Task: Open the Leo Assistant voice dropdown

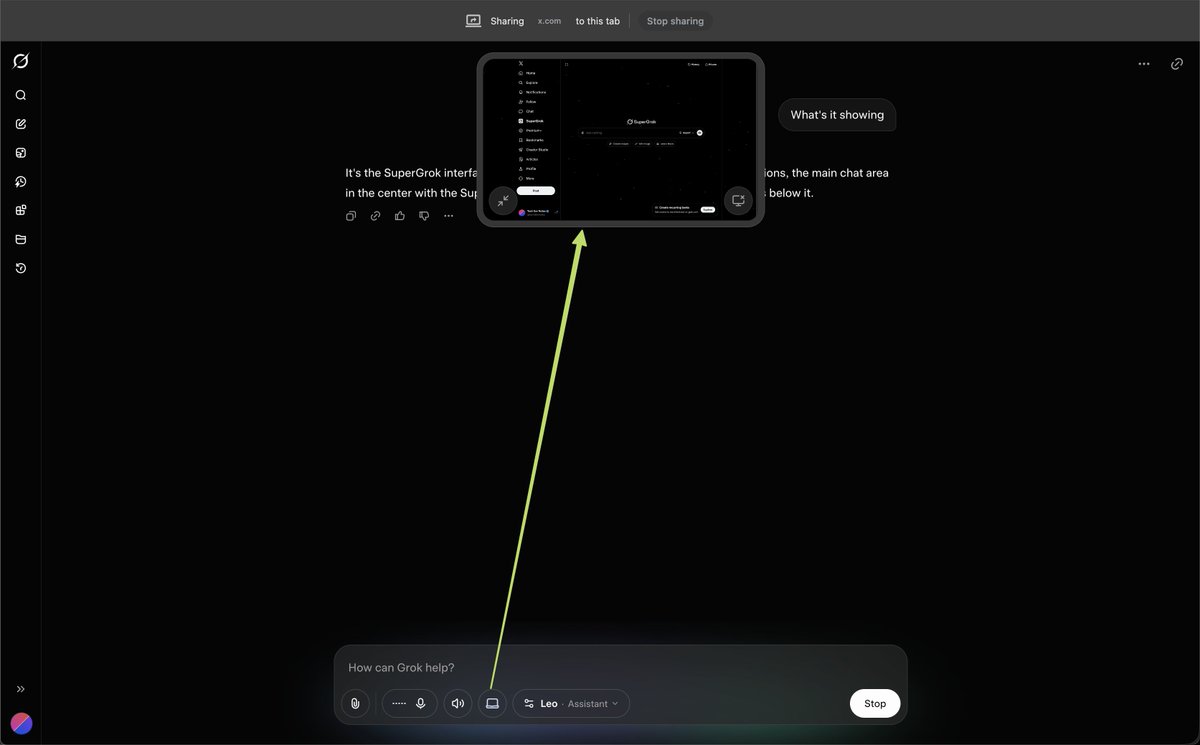Action: point(571,703)
